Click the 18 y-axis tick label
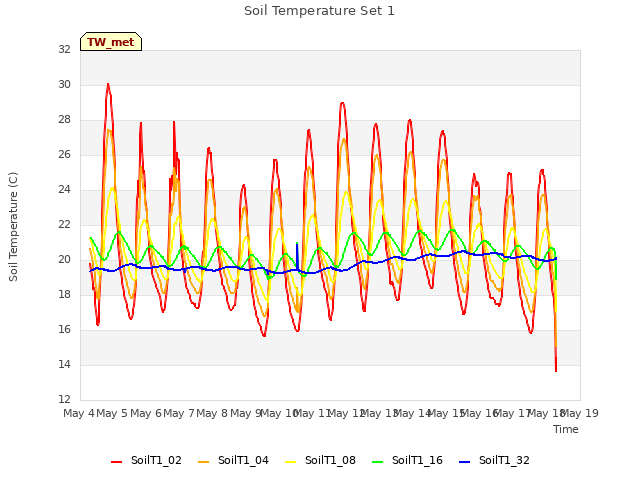 [64, 294]
